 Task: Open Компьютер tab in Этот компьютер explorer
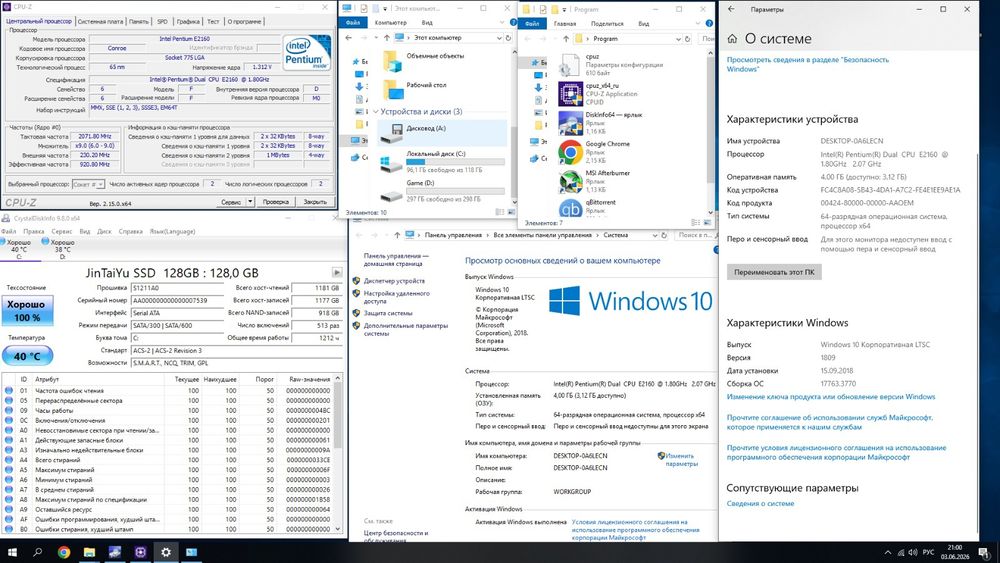[390, 23]
